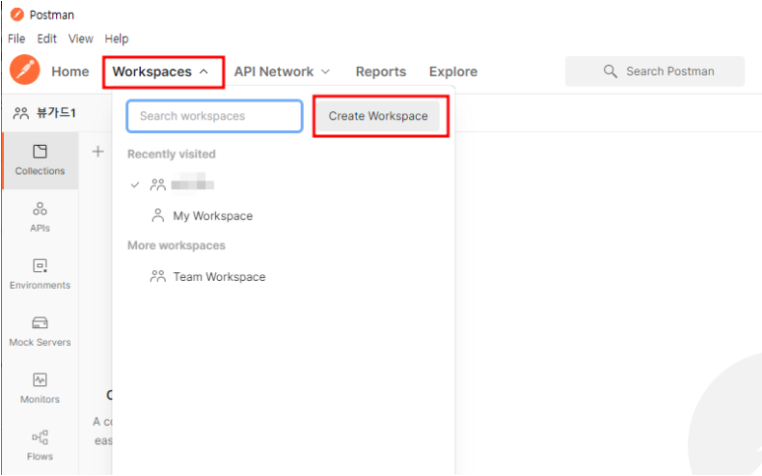This screenshot has height=476, width=762.
Task: Open the Reports tab
Action: pyautogui.click(x=381, y=72)
